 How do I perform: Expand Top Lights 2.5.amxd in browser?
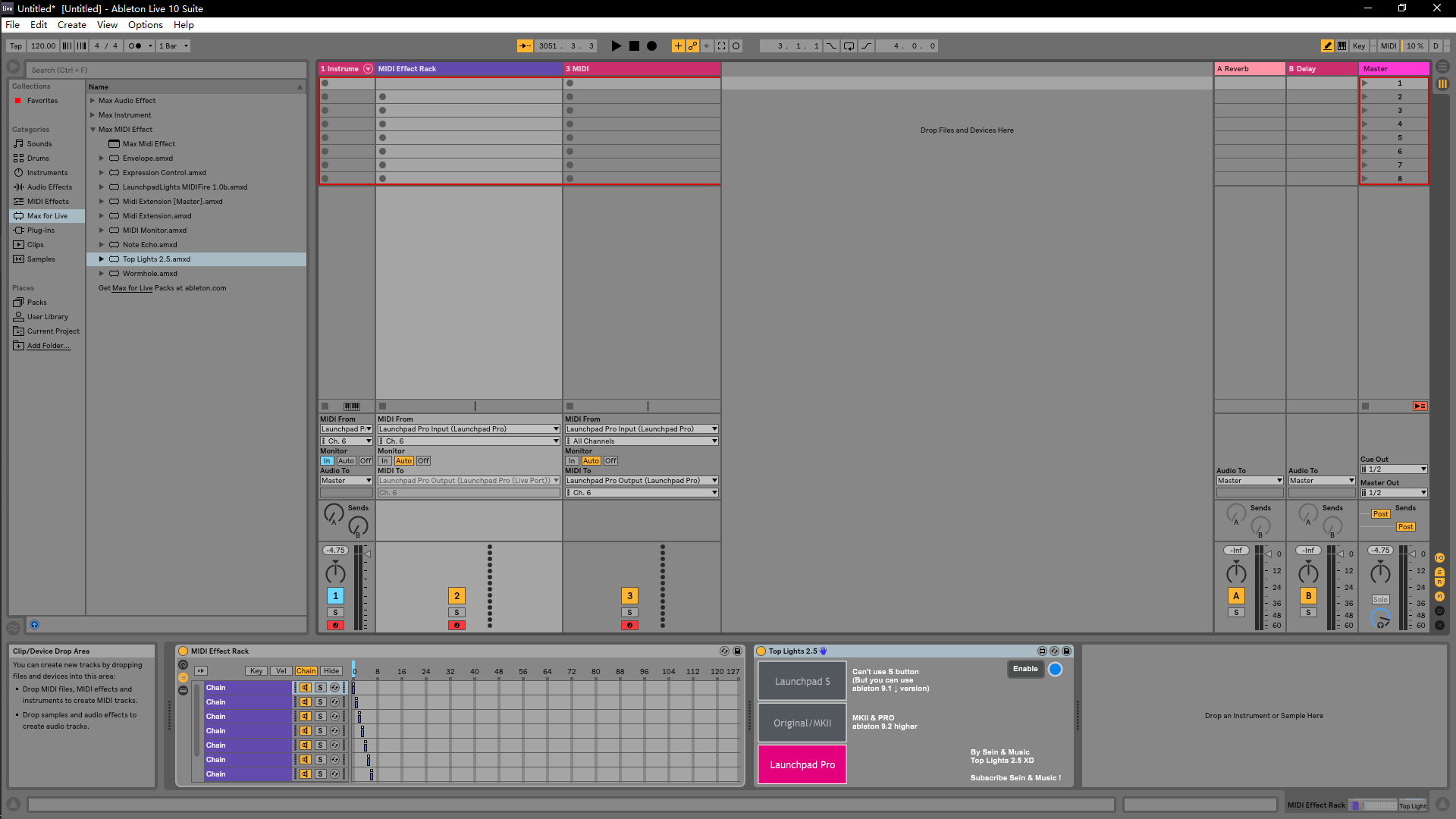[x=102, y=259]
